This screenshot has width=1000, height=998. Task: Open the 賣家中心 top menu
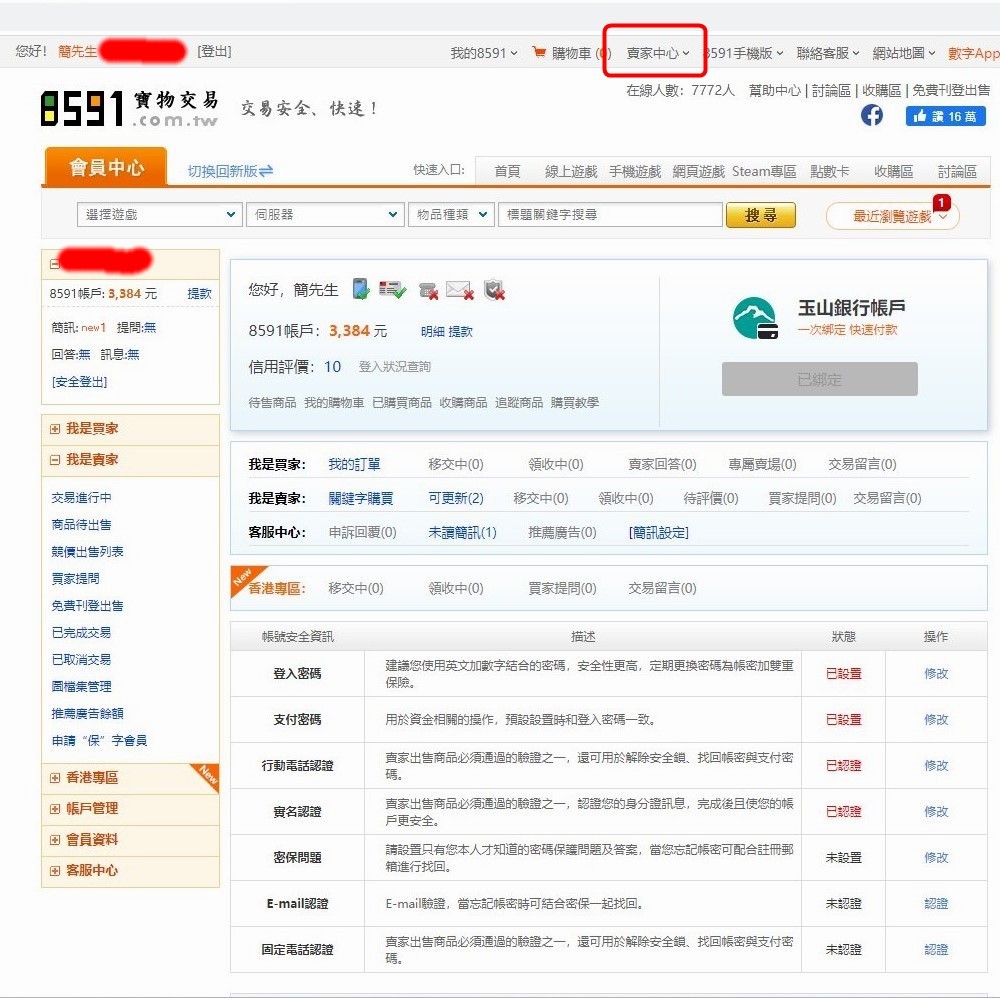[x=657, y=53]
